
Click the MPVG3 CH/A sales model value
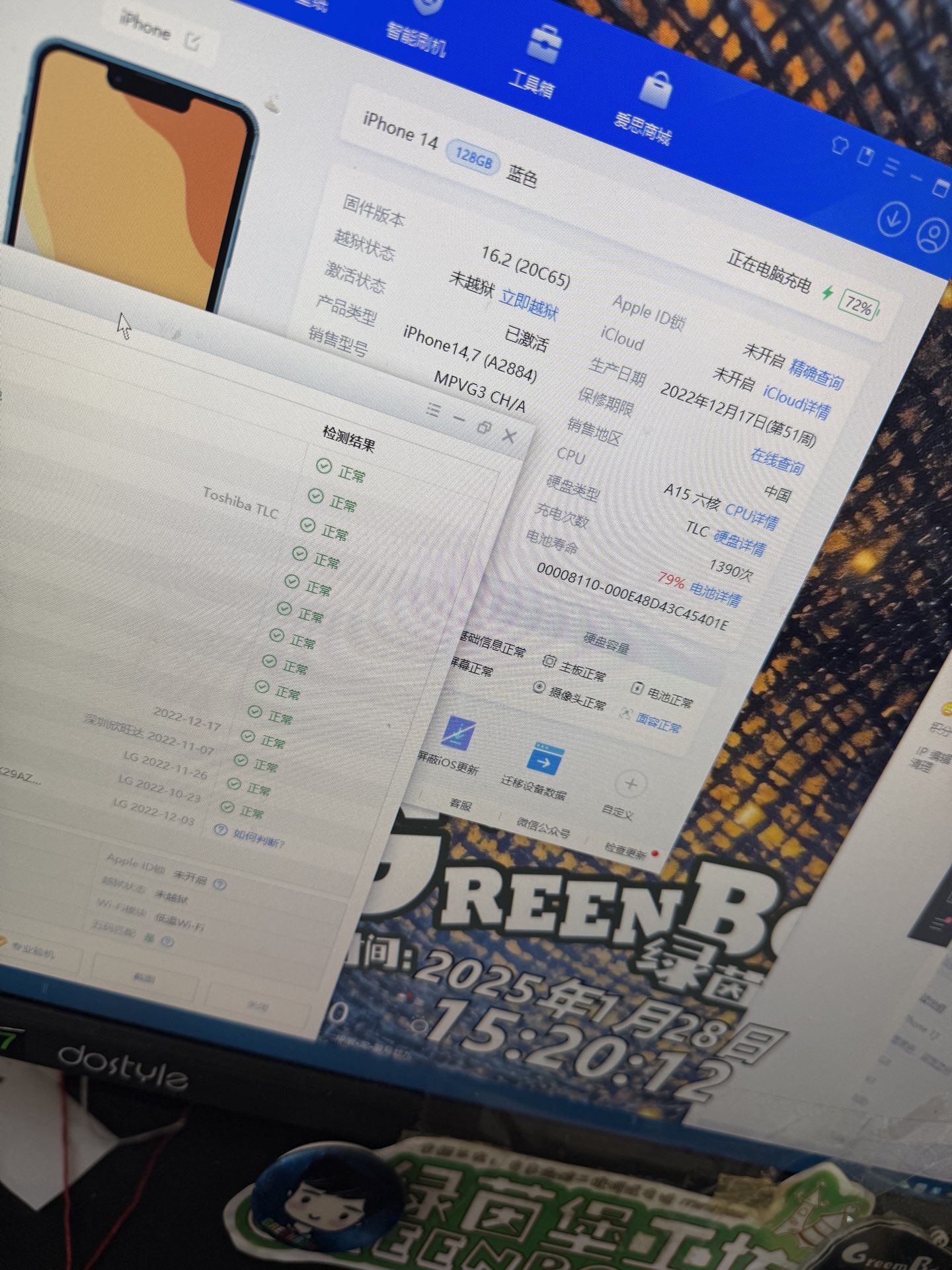pos(480,391)
